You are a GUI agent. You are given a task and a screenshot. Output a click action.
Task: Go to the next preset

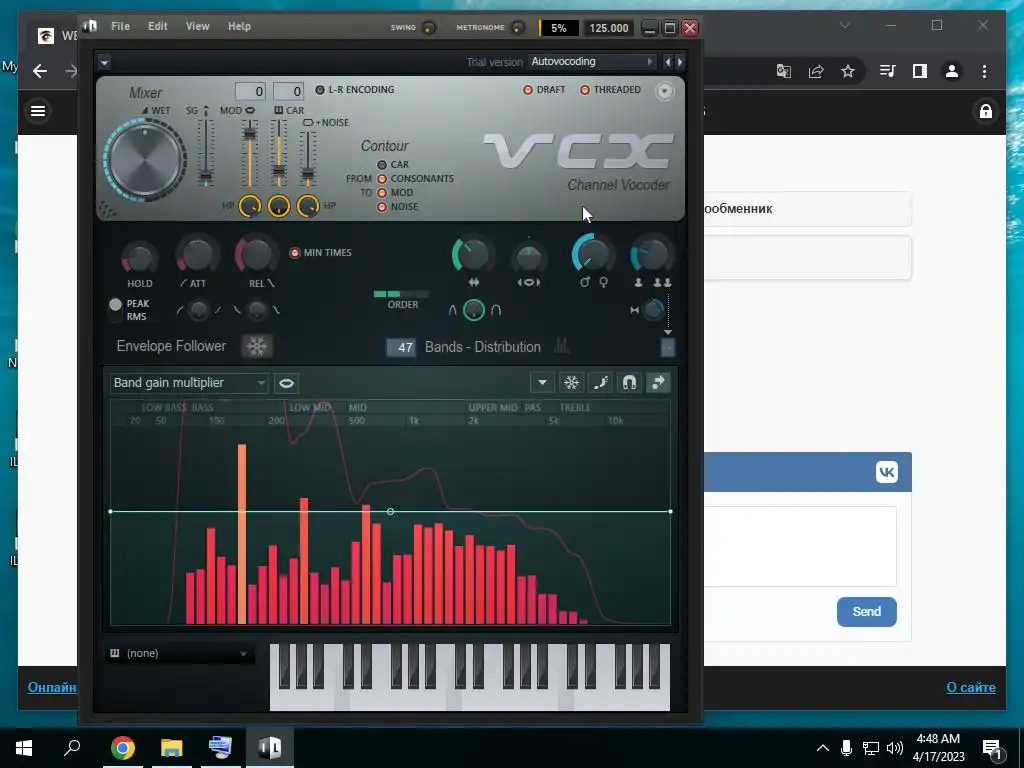(680, 62)
